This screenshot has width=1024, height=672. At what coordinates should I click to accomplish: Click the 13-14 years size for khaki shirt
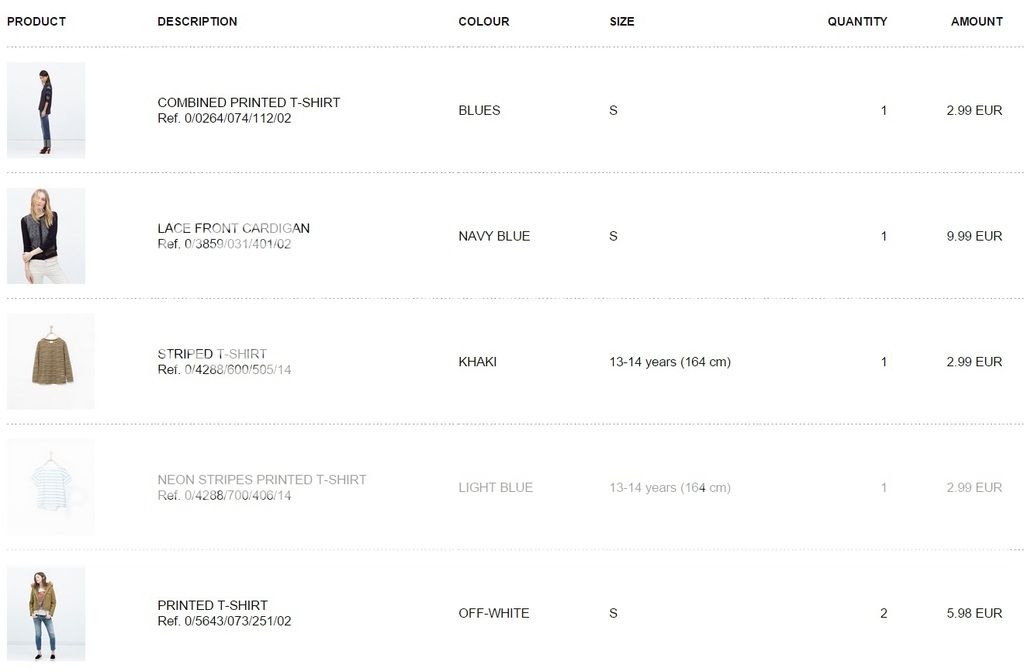pos(670,362)
